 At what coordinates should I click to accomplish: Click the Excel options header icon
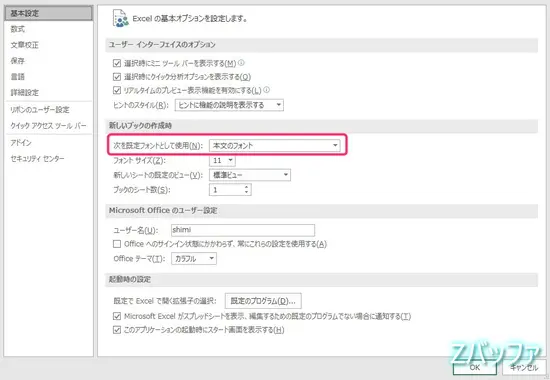(x=120, y=19)
